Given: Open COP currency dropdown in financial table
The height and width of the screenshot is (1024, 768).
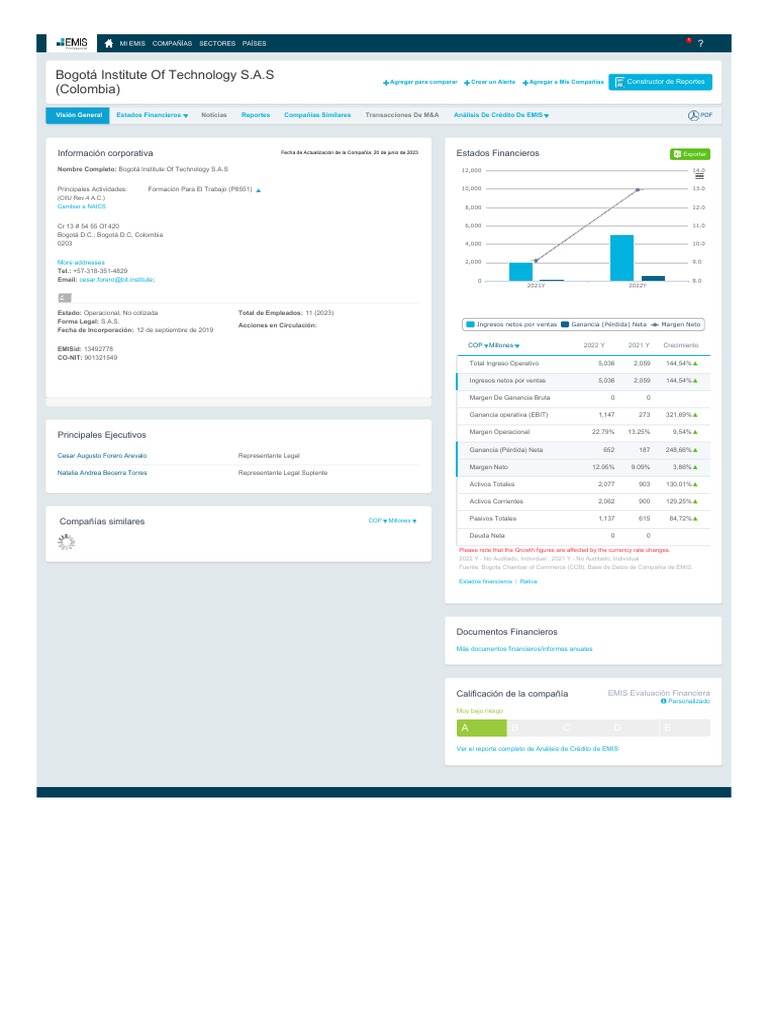Looking at the screenshot, I should tap(478, 345).
